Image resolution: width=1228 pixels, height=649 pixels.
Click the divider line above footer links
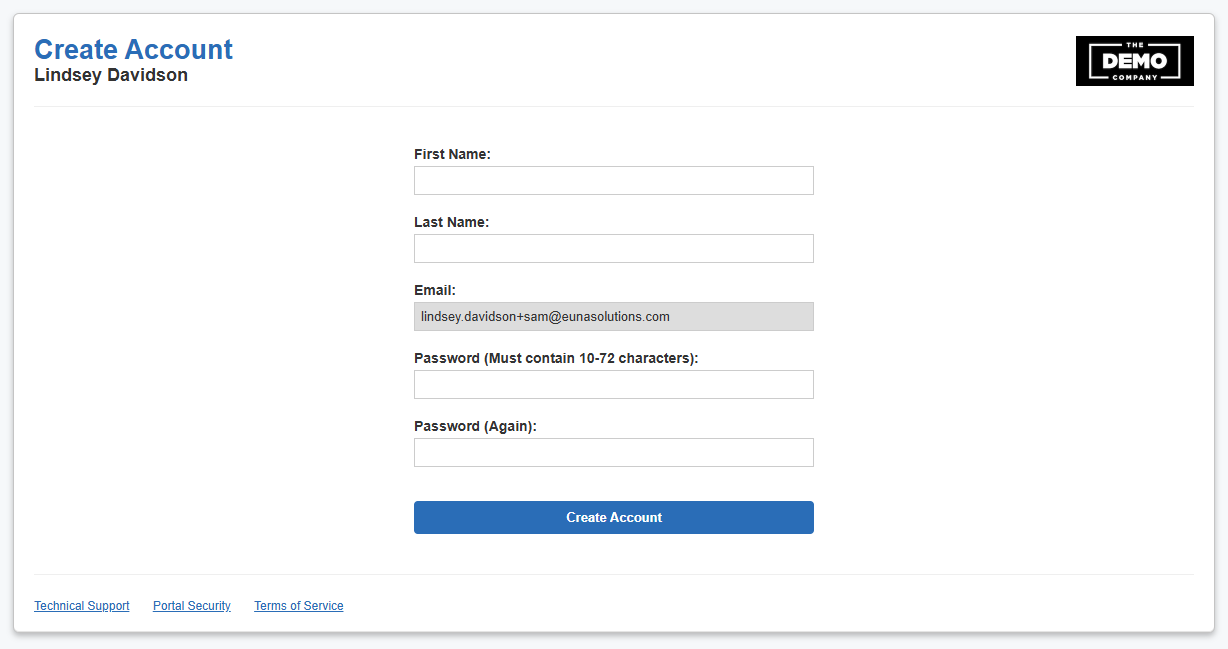point(614,574)
